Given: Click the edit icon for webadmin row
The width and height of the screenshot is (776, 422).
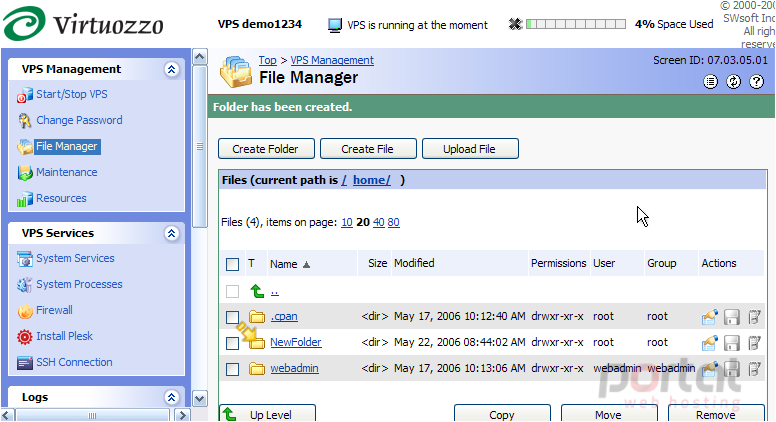Looking at the screenshot, I should (x=754, y=369).
